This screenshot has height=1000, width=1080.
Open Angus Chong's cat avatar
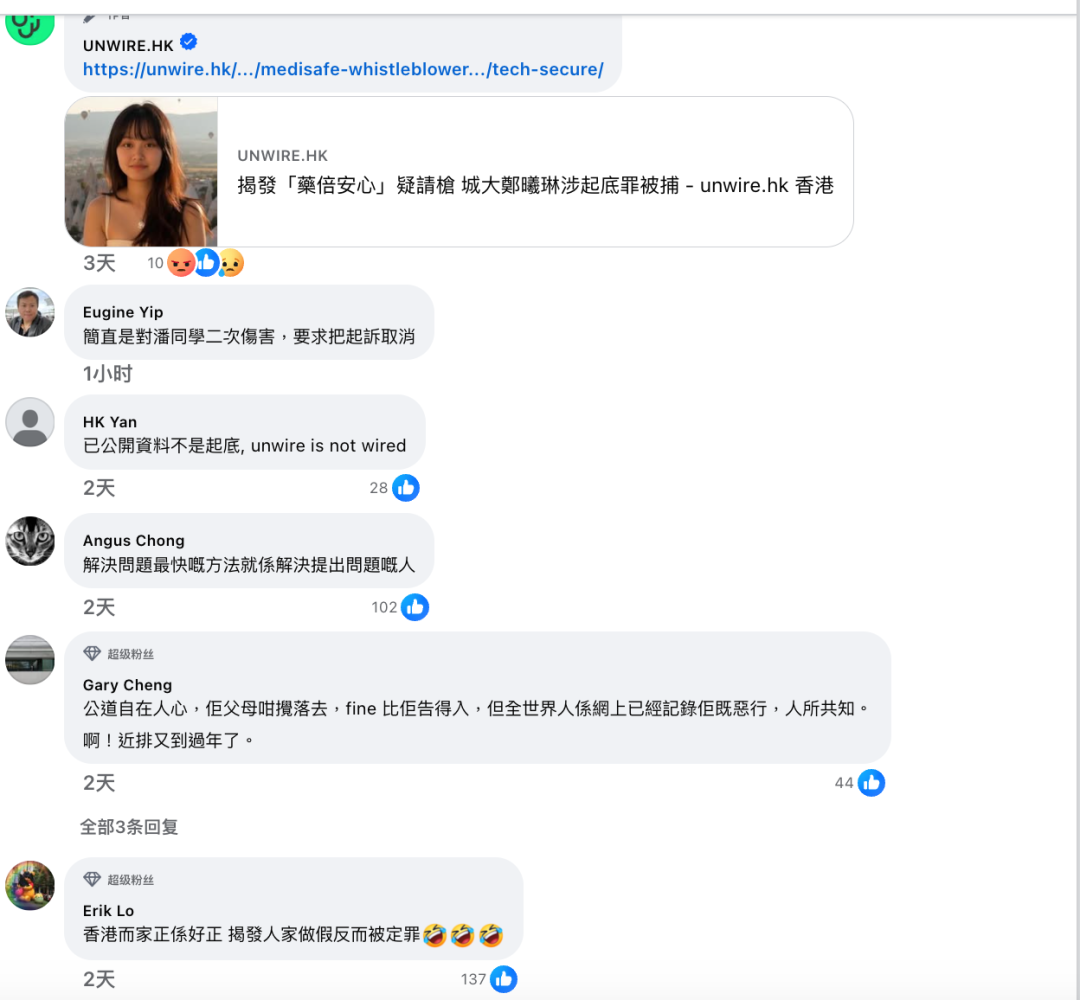tap(30, 541)
